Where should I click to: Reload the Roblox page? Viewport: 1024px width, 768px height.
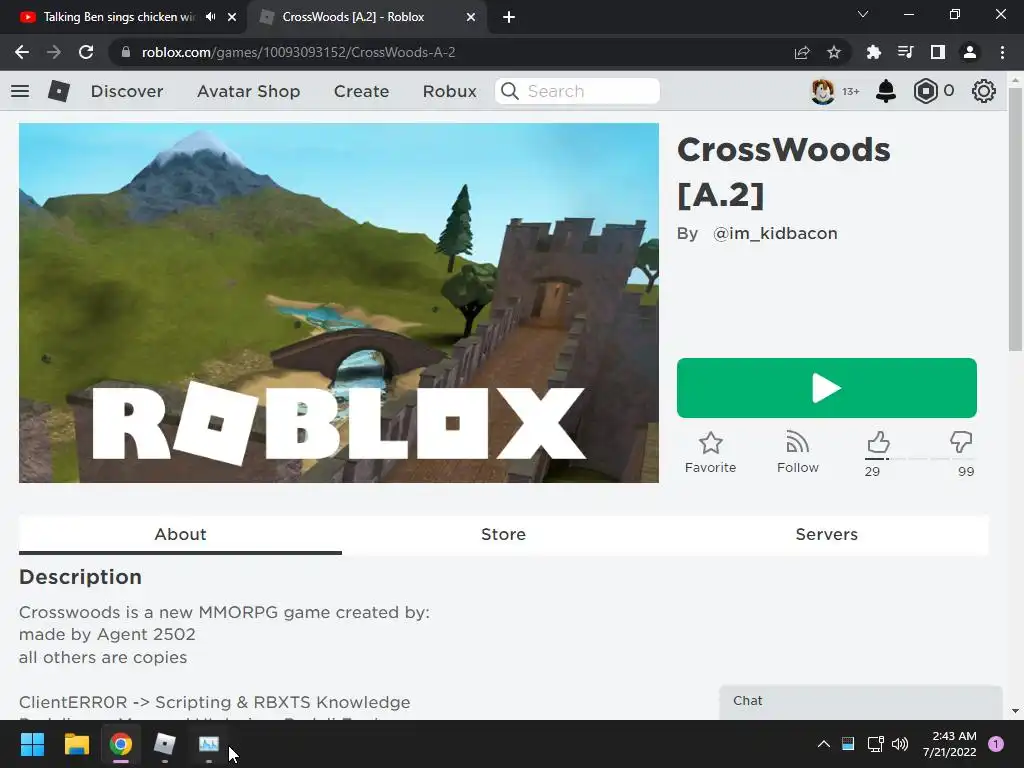pos(86,52)
